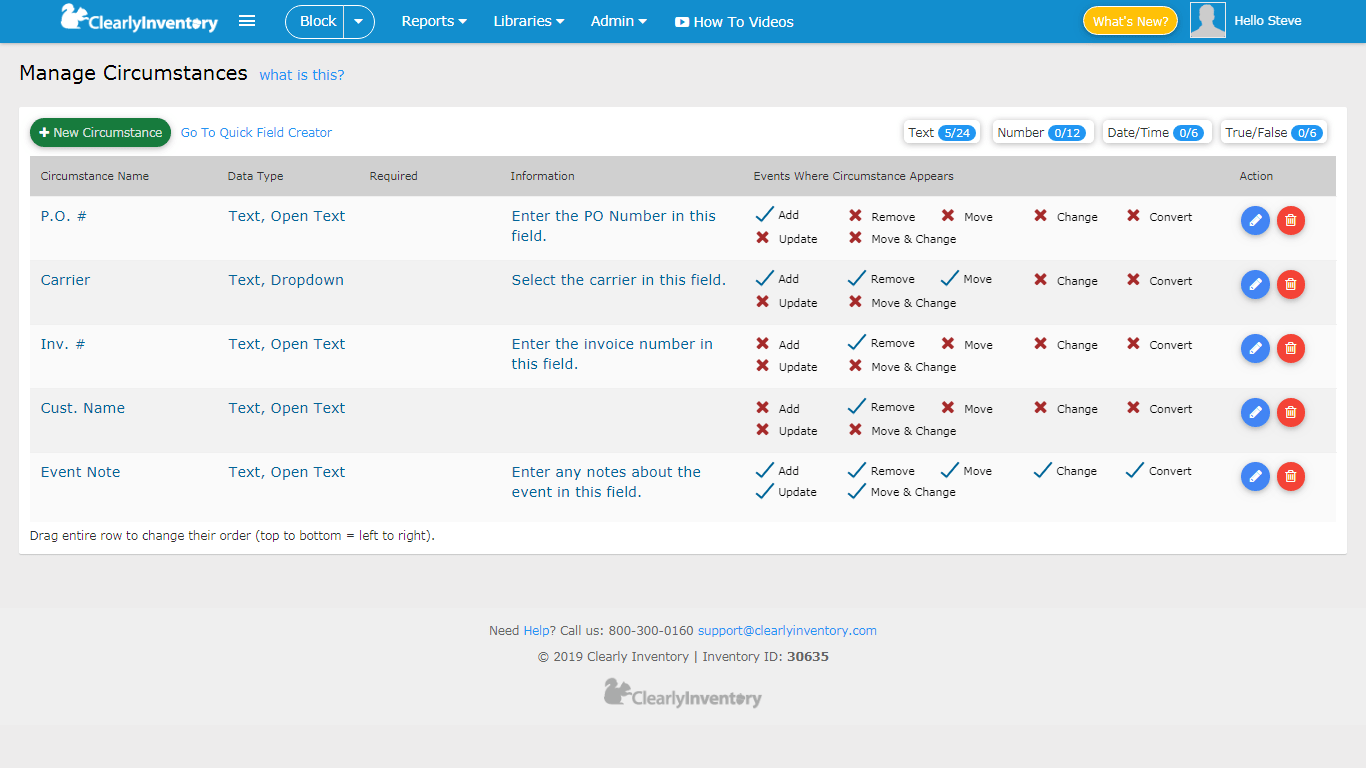Screen dimensions: 1366x768
Task: Toggle Convert event for Event Note row
Action: 1135,471
